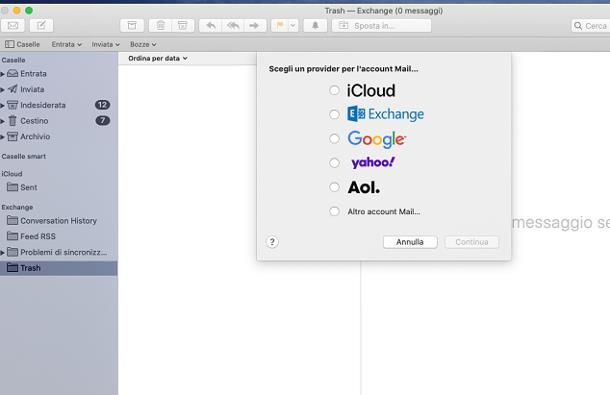Compose a new message with pencil icon
Screen dimensions: 610x395
coord(41,26)
